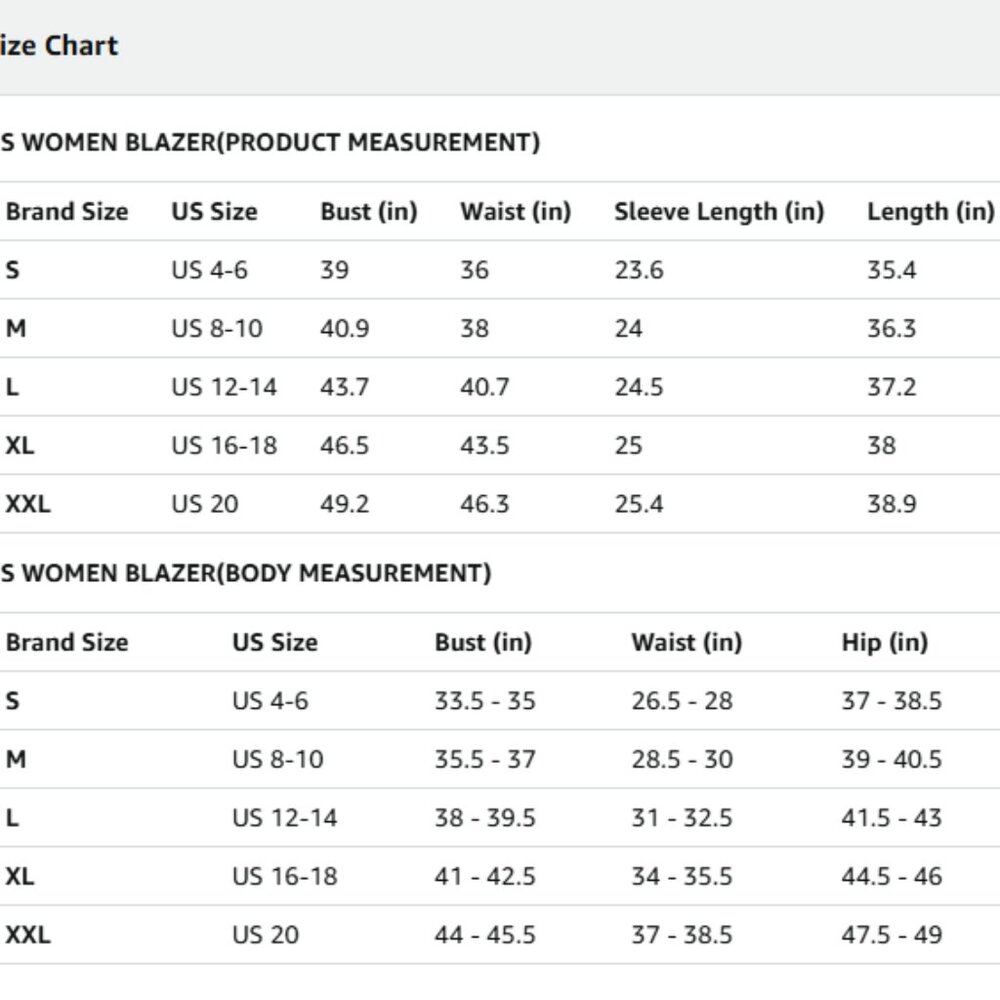
Task: Select the sleeve length value 25.4
Action: [639, 504]
